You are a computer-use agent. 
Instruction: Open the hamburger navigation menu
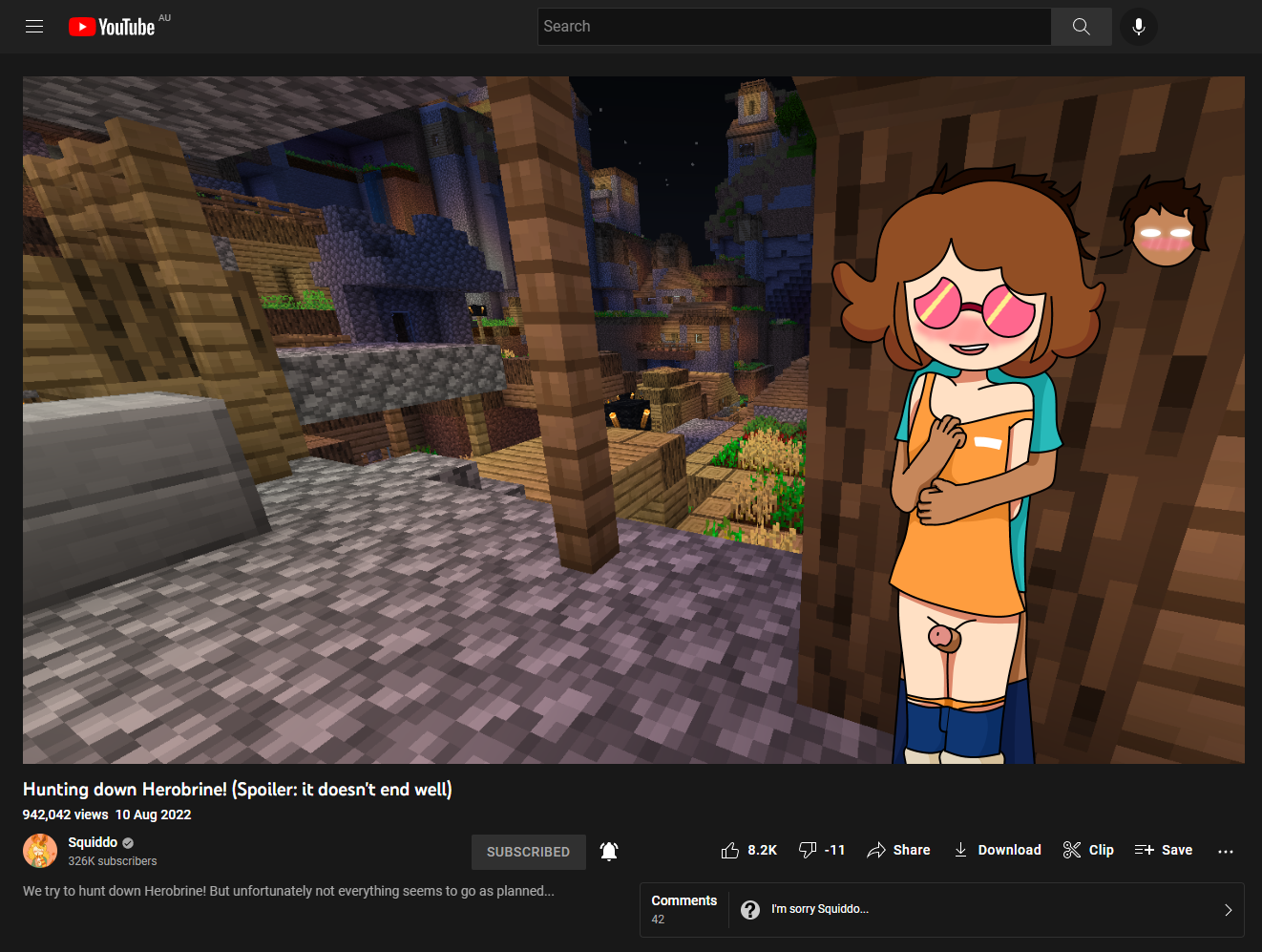(34, 26)
